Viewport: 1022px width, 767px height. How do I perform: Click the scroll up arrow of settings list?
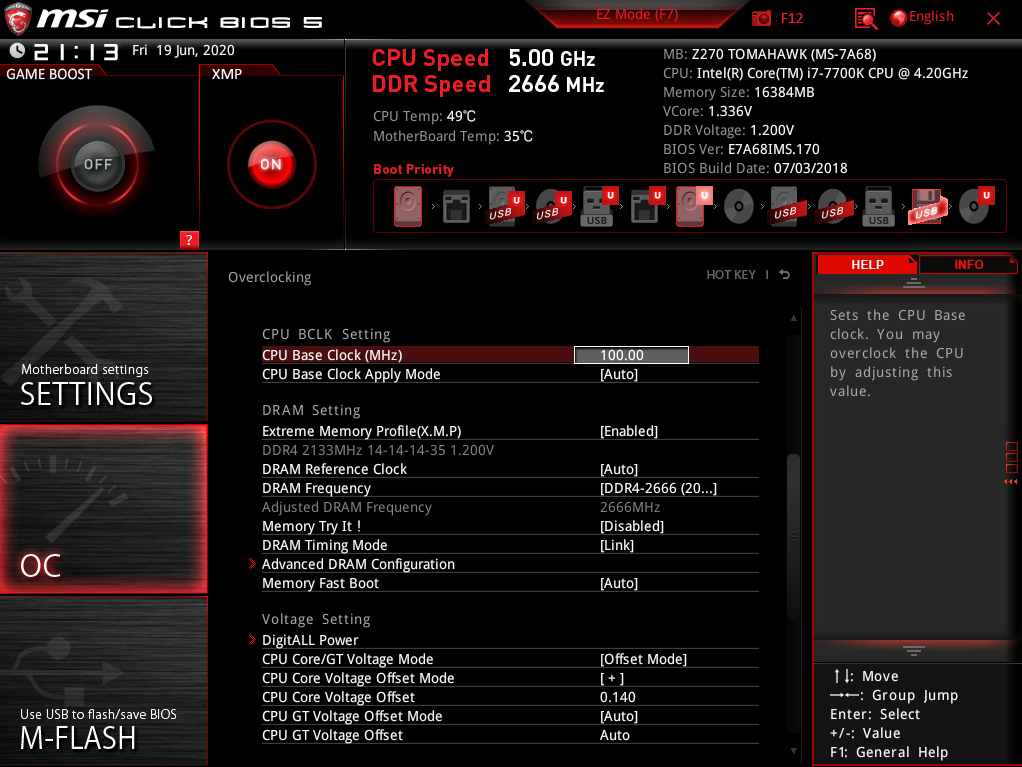point(793,318)
